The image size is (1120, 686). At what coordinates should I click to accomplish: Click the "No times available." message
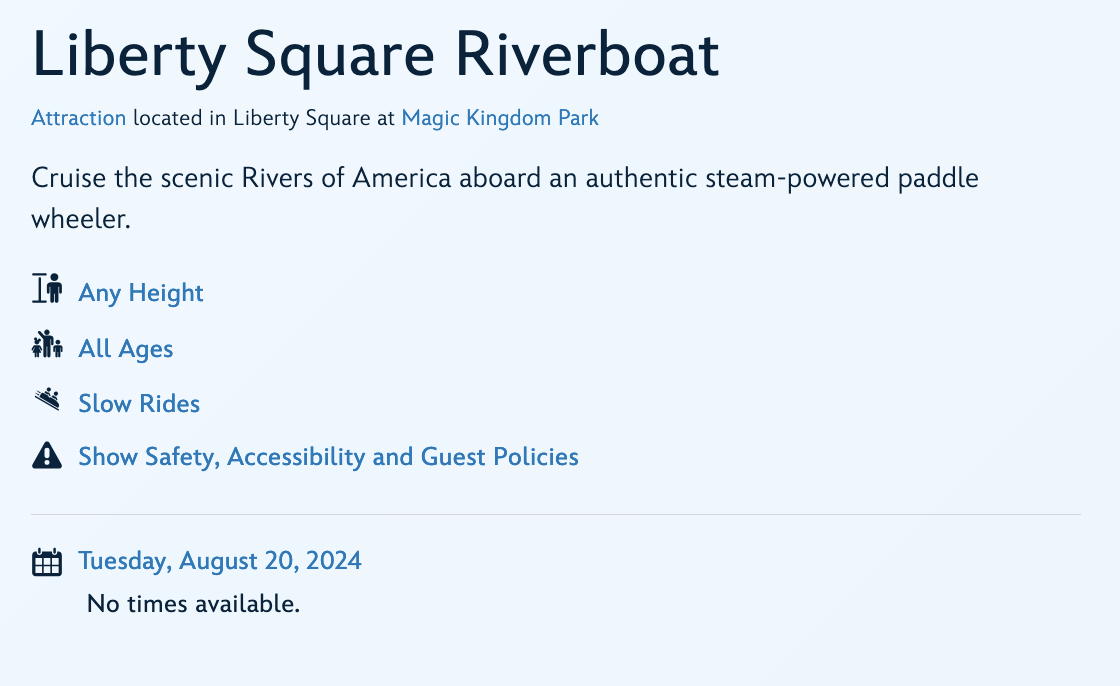193,604
